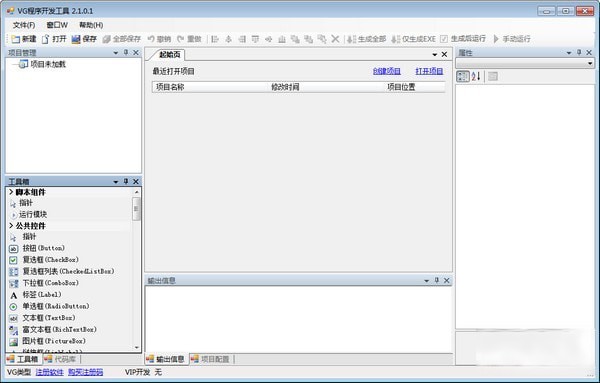This screenshot has width=600, height=383.
Task: Open the 输出信息 panel dropdown arrow
Action: [x=426, y=281]
